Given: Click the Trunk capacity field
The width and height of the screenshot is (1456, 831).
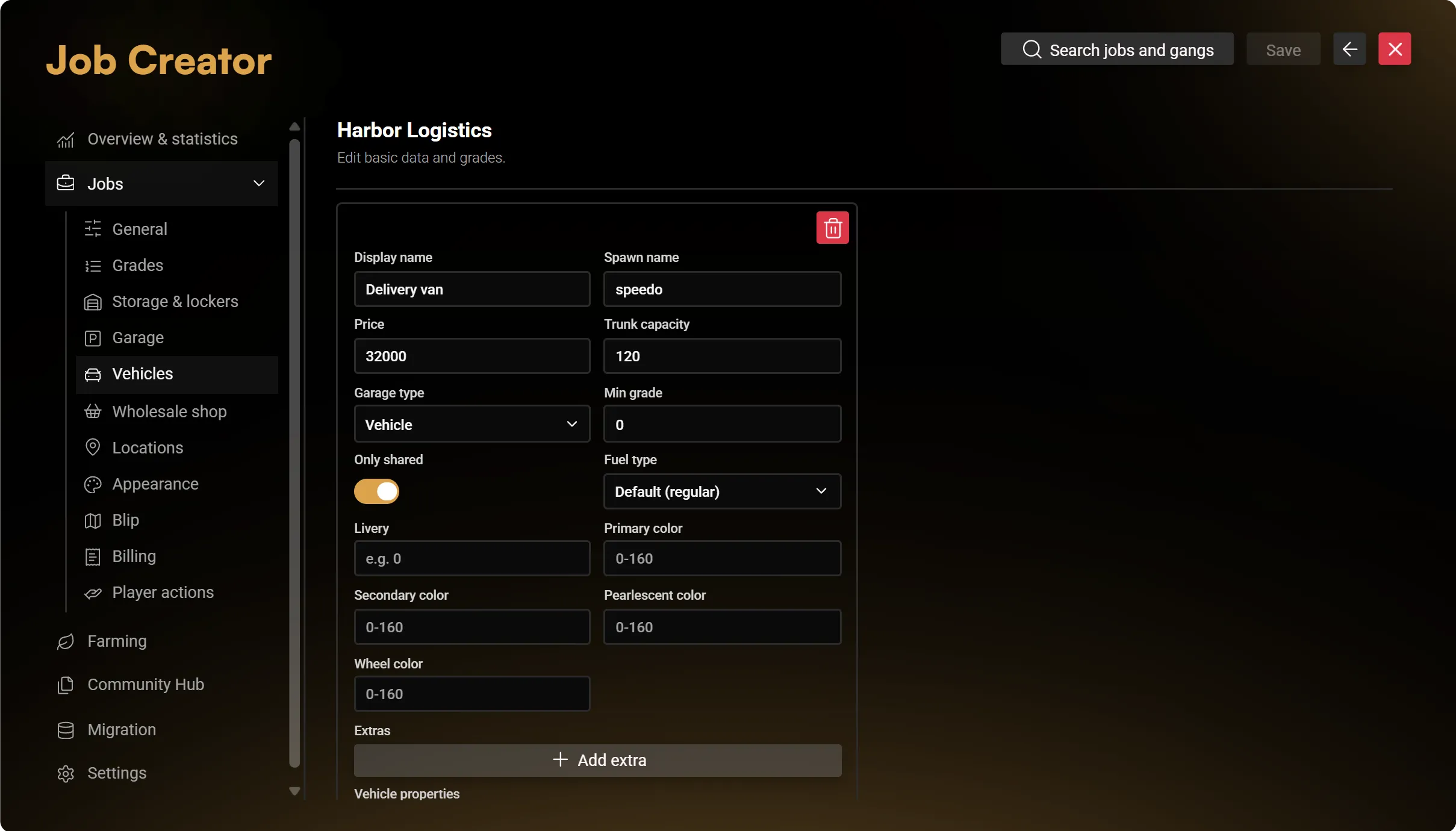Looking at the screenshot, I should tap(722, 356).
